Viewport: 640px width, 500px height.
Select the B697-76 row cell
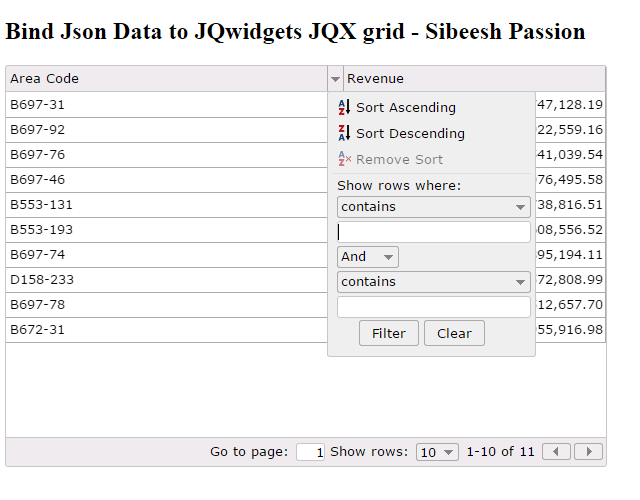[x=167, y=155]
